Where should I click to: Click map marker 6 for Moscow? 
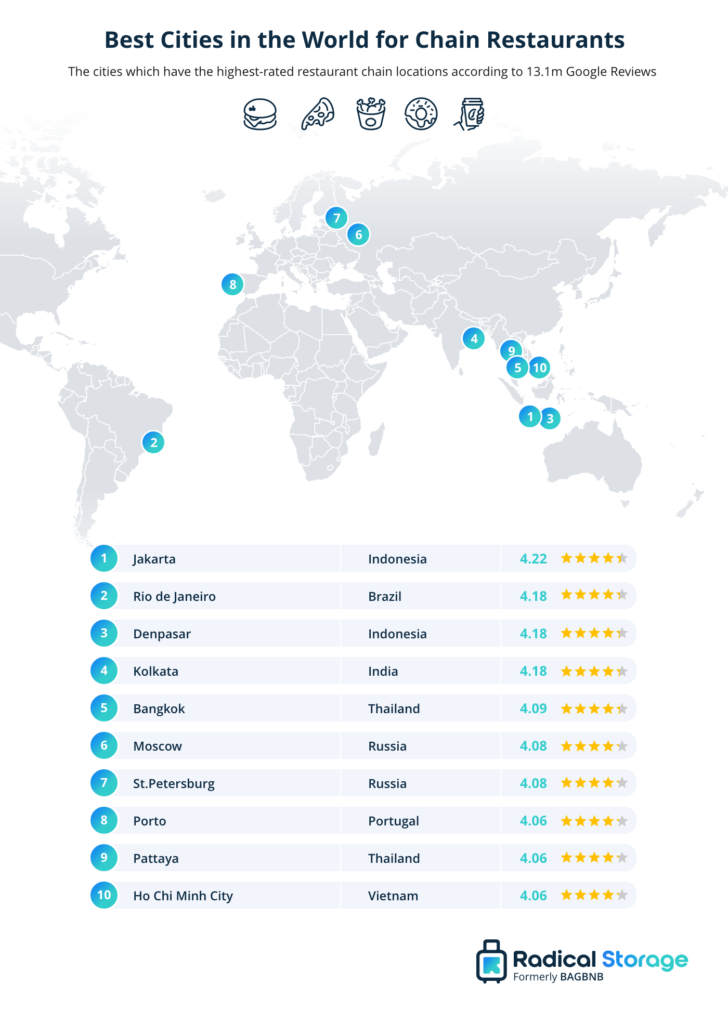tap(358, 234)
